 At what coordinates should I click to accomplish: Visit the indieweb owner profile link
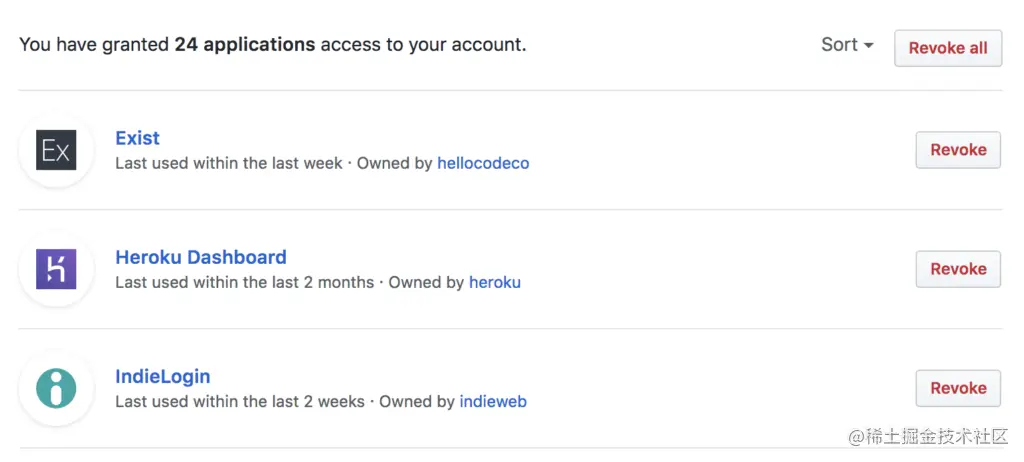493,402
